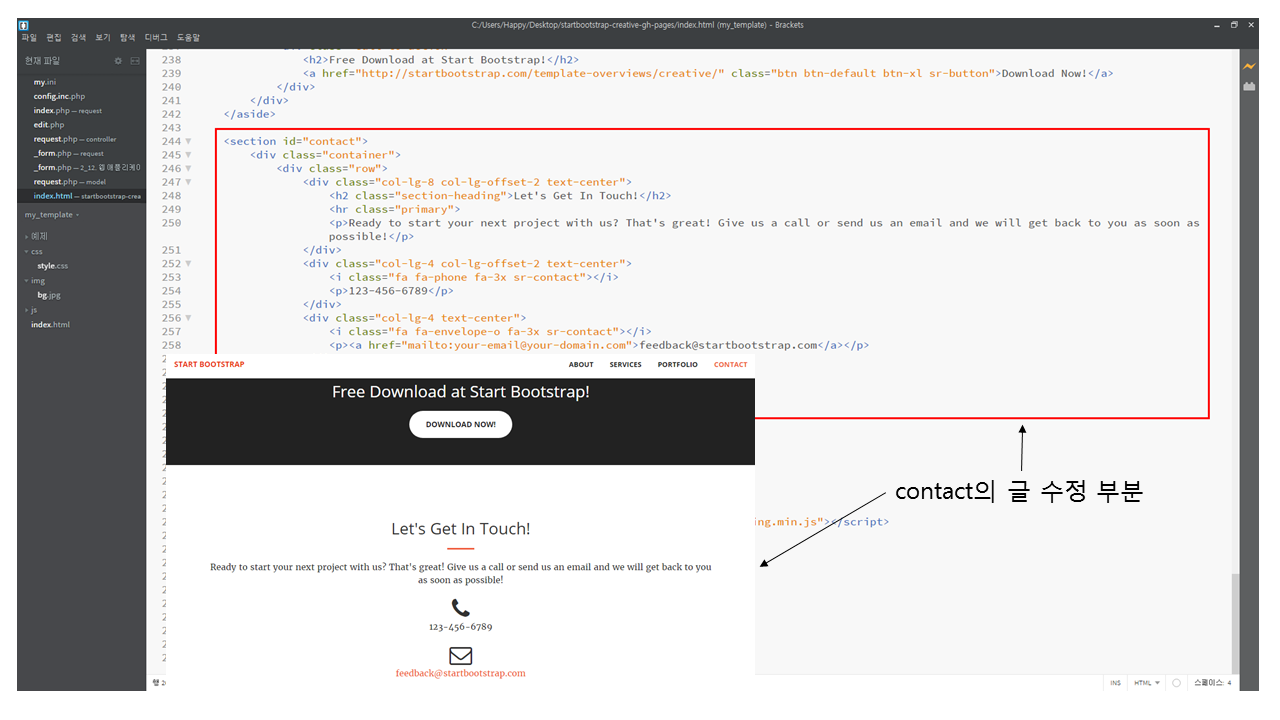1280x720 pixels.
Task: Open the 검색 menu
Action: click(79, 38)
